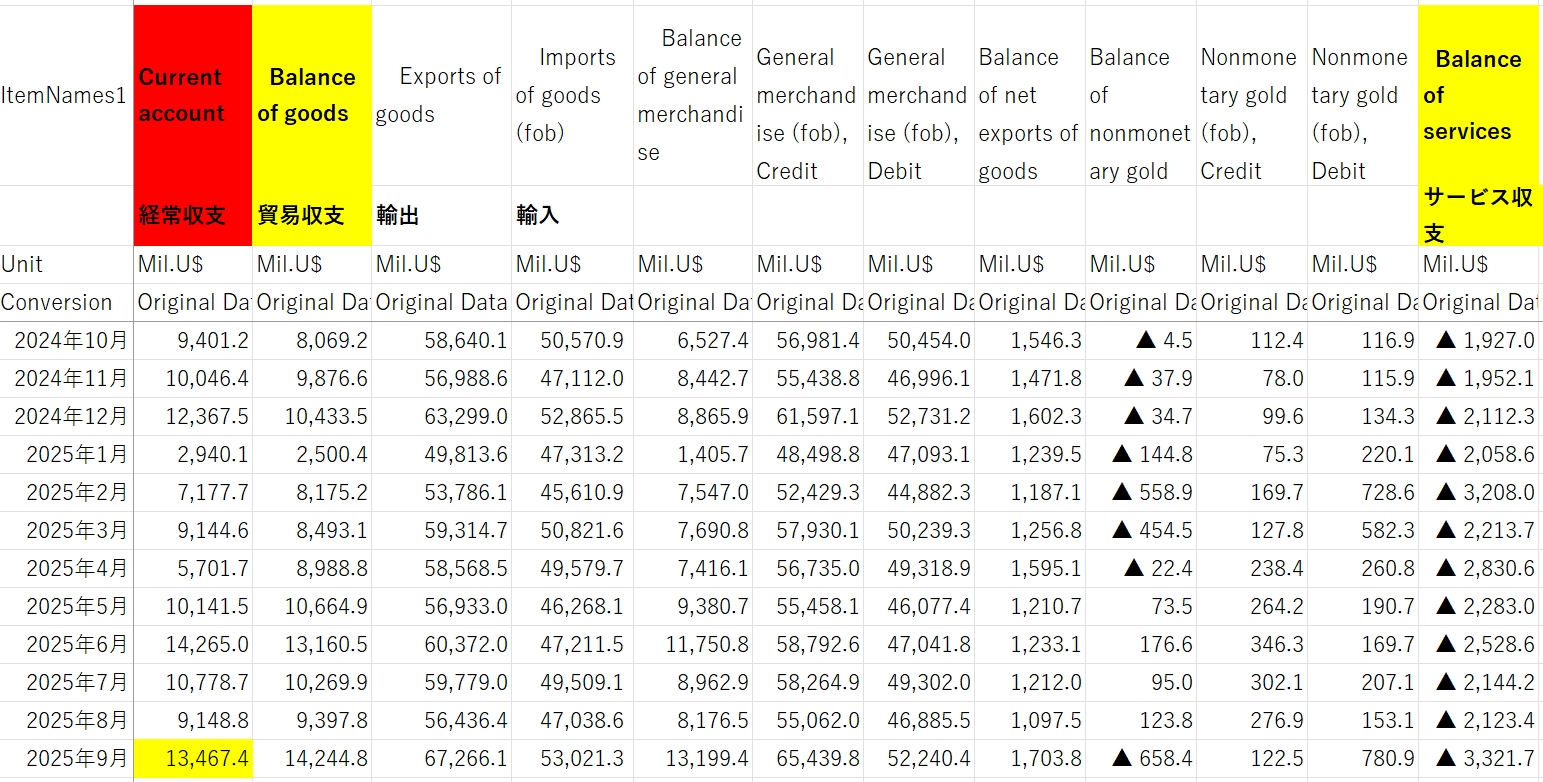
Task: Click the highlighted 13,467.4 value cell
Action: click(x=192, y=759)
